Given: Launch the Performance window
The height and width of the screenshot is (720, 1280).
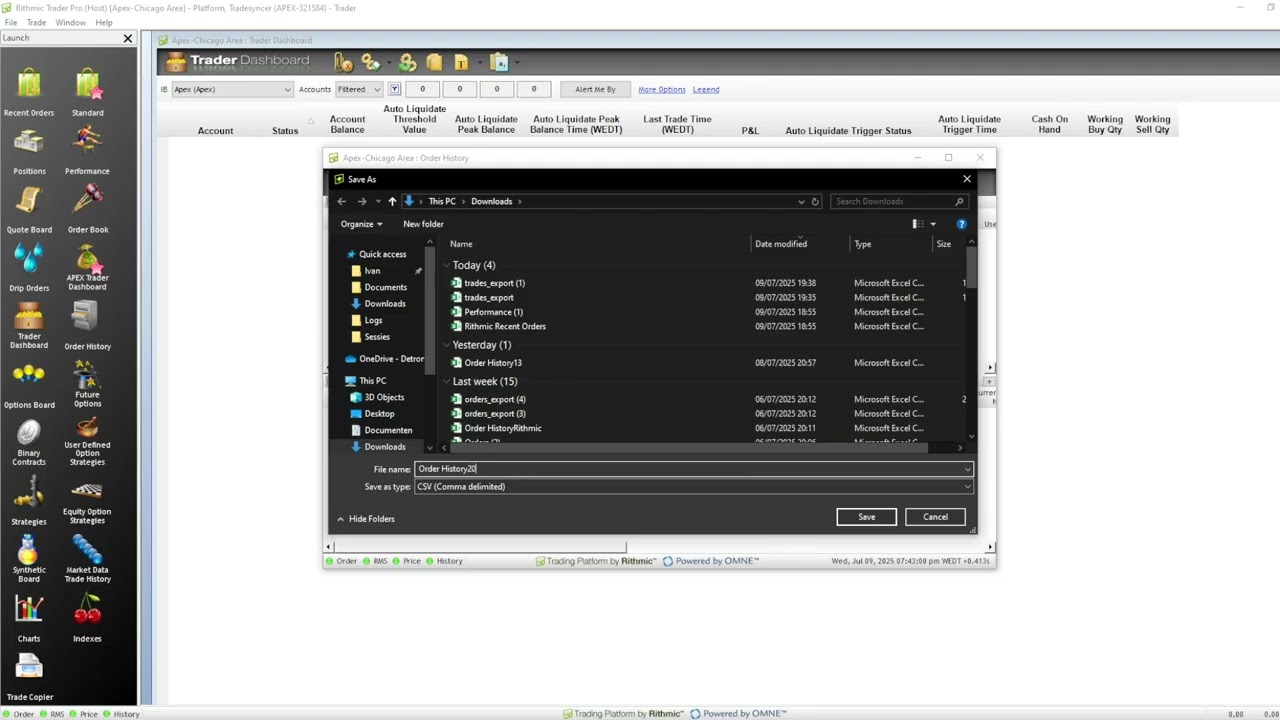Looking at the screenshot, I should [x=87, y=150].
